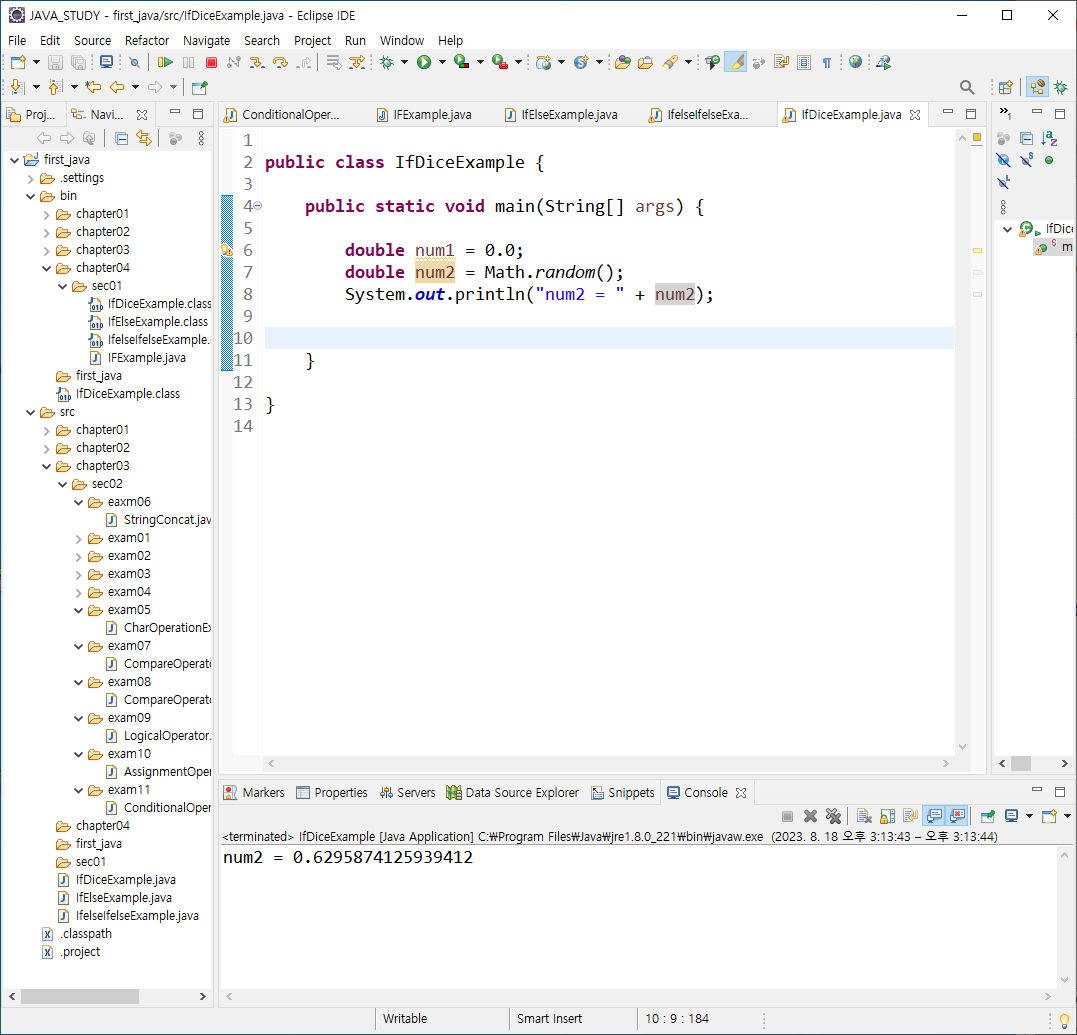Click Collapse All in Navigator toolbar
This screenshot has height=1035, width=1077.
click(x=122, y=139)
